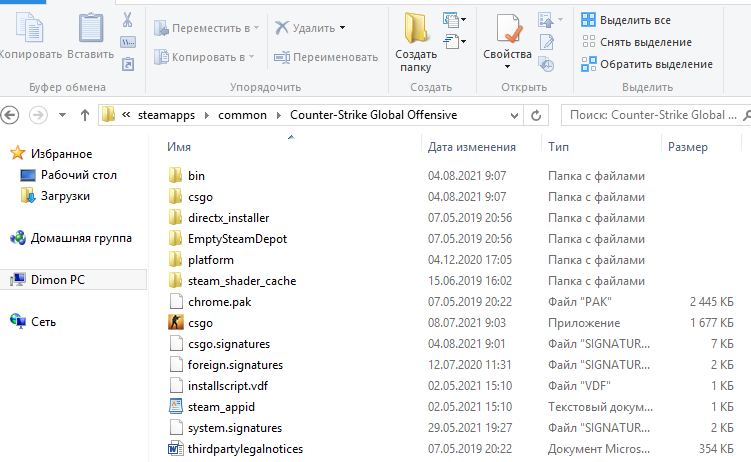Viewport: 751px width, 462px height.
Task: Click the Delete (Удалить) button
Action: coord(305,28)
